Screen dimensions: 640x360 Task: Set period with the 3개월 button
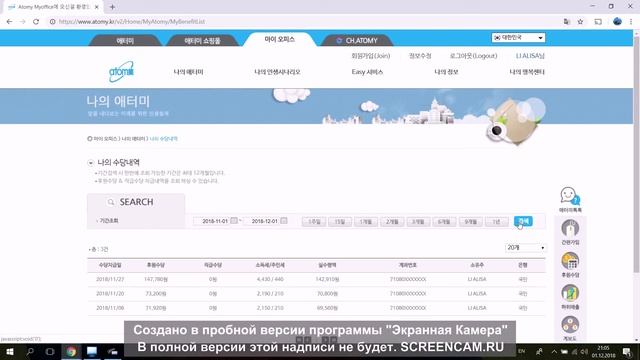418,222
